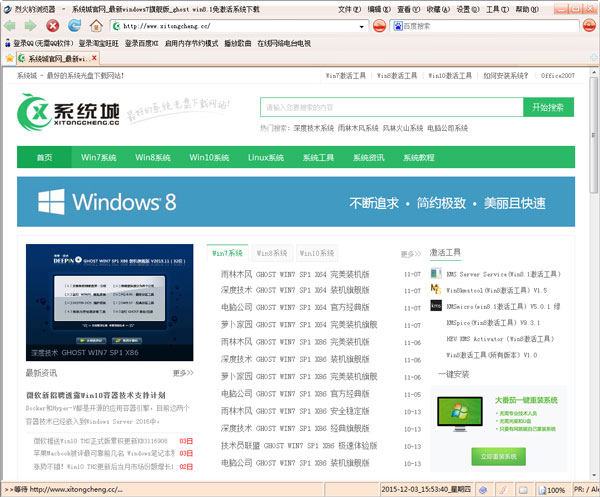Click the KMSmicro black tool icon

436,305
